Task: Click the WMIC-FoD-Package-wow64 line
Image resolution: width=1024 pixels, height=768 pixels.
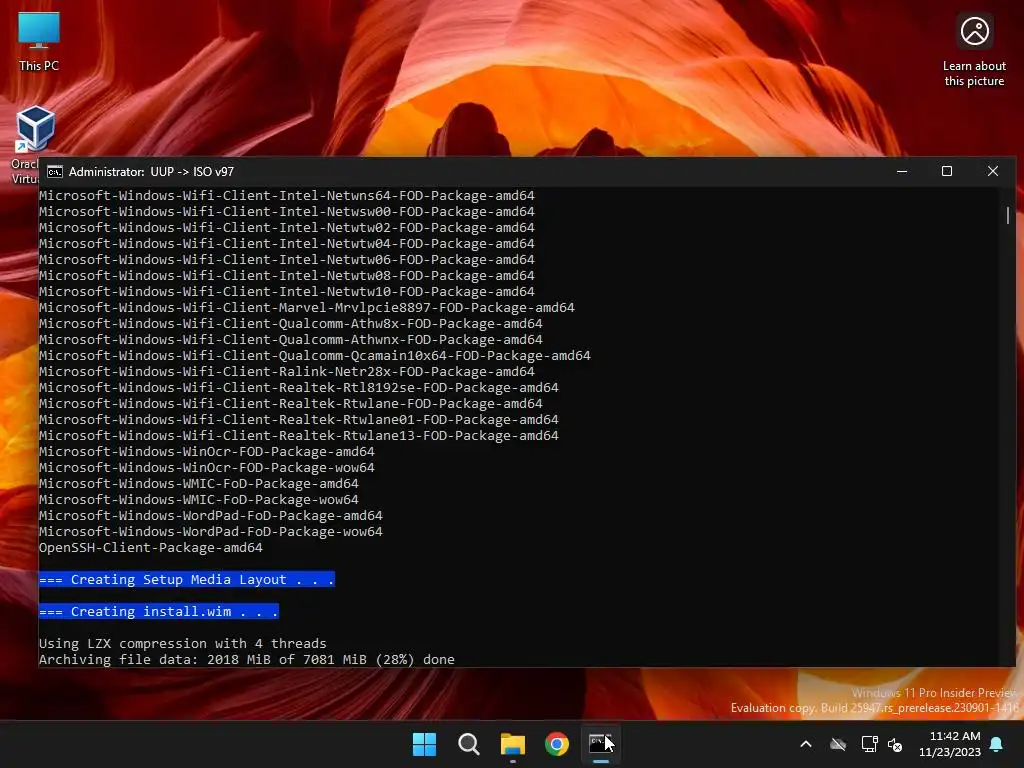Action: coord(199,500)
